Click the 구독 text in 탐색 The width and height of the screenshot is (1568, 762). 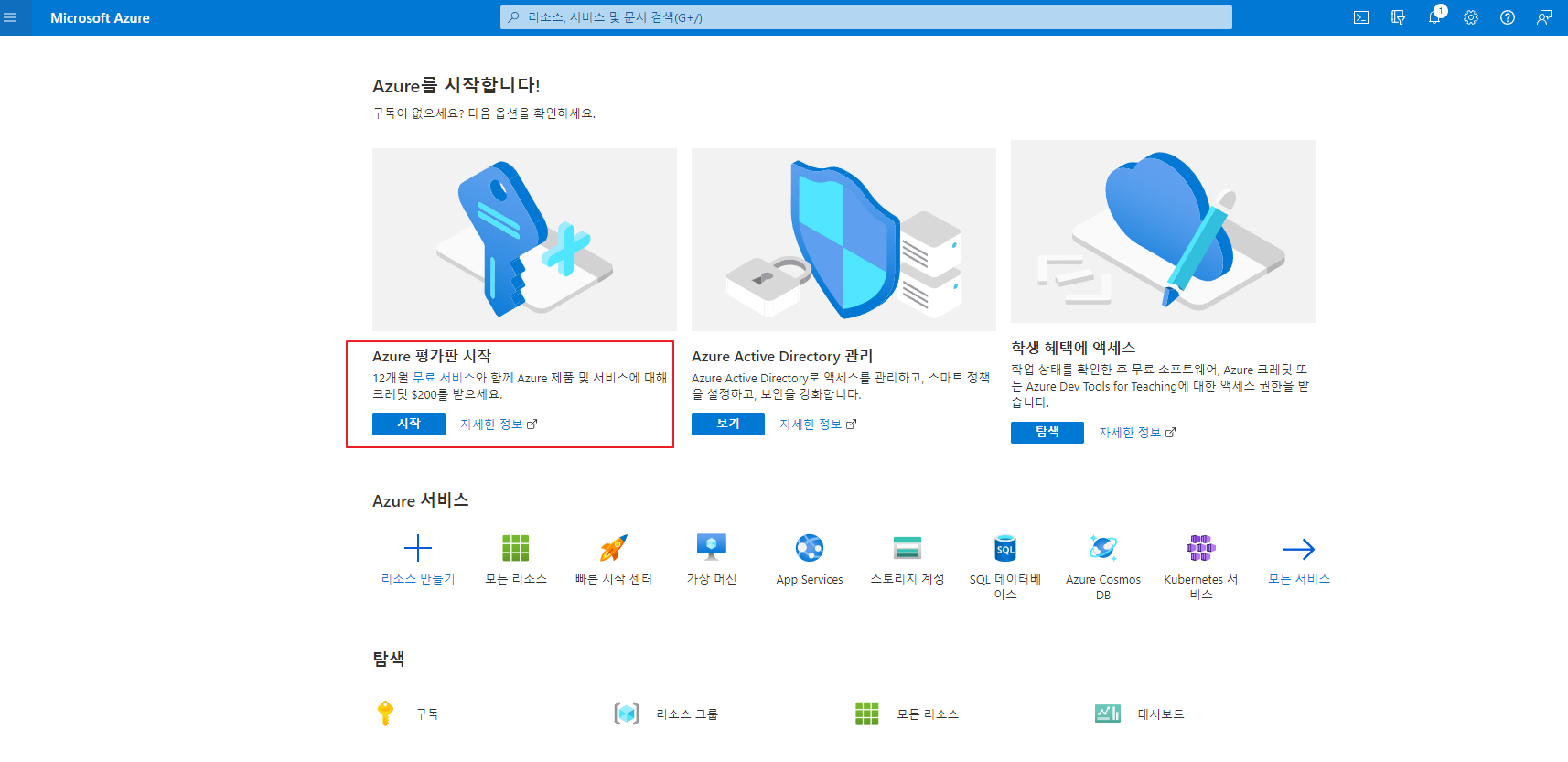tap(427, 714)
